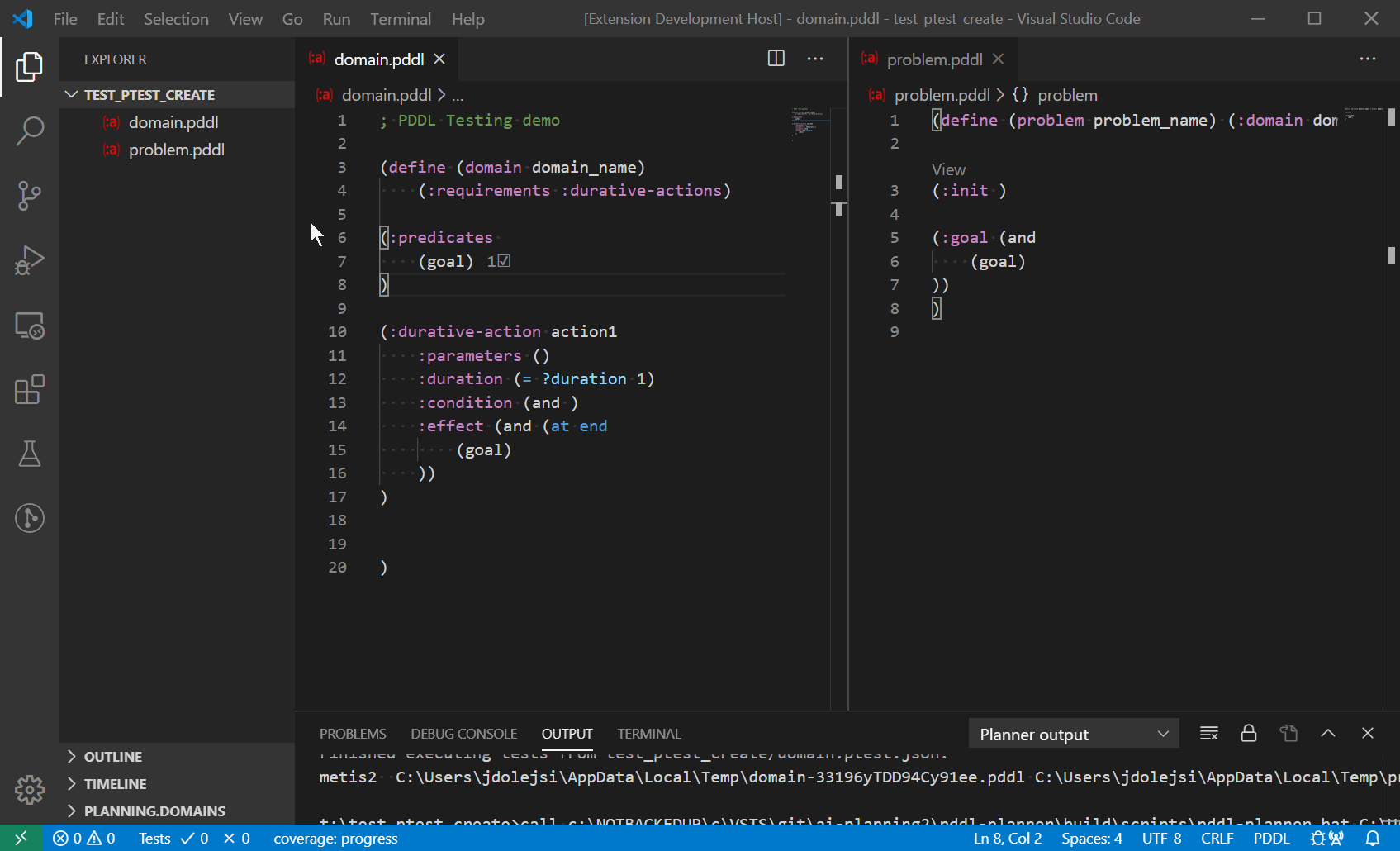
Task: Close the problem.pddl tab
Action: [998, 59]
